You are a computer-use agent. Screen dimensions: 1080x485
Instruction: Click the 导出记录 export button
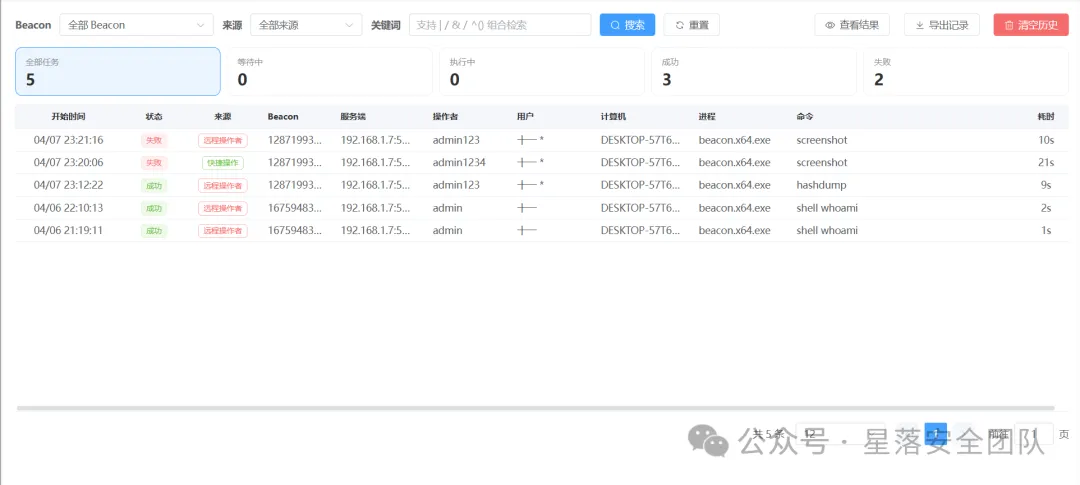(x=942, y=25)
